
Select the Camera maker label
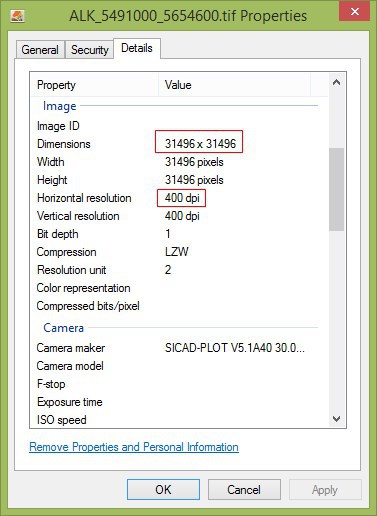click(x=71, y=348)
